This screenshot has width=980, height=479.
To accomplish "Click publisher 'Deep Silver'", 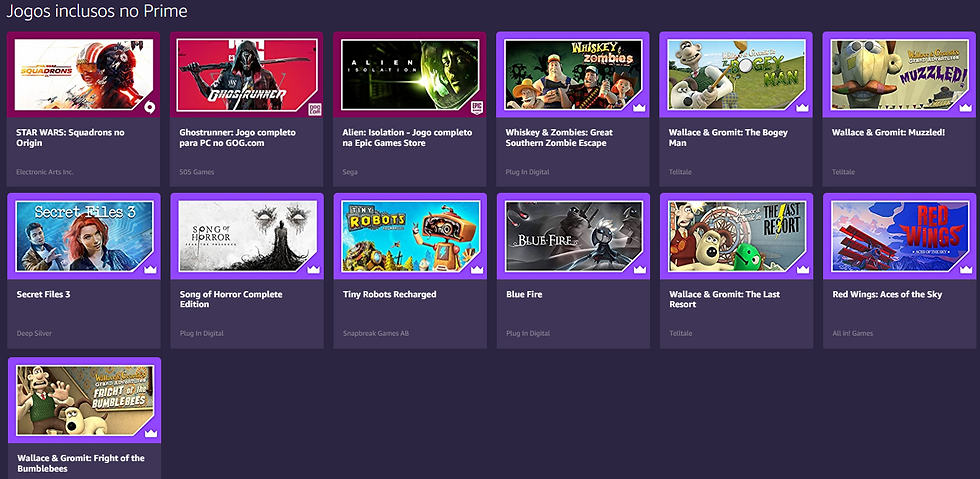I will (x=34, y=333).
